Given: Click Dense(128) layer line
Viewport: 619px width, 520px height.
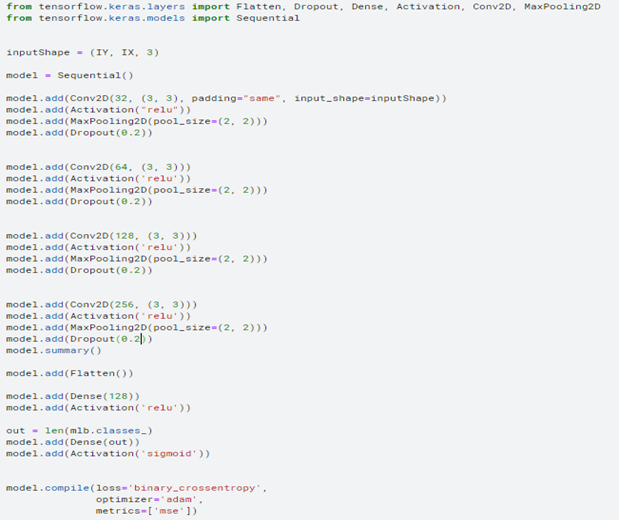Looking at the screenshot, I should point(73,396).
